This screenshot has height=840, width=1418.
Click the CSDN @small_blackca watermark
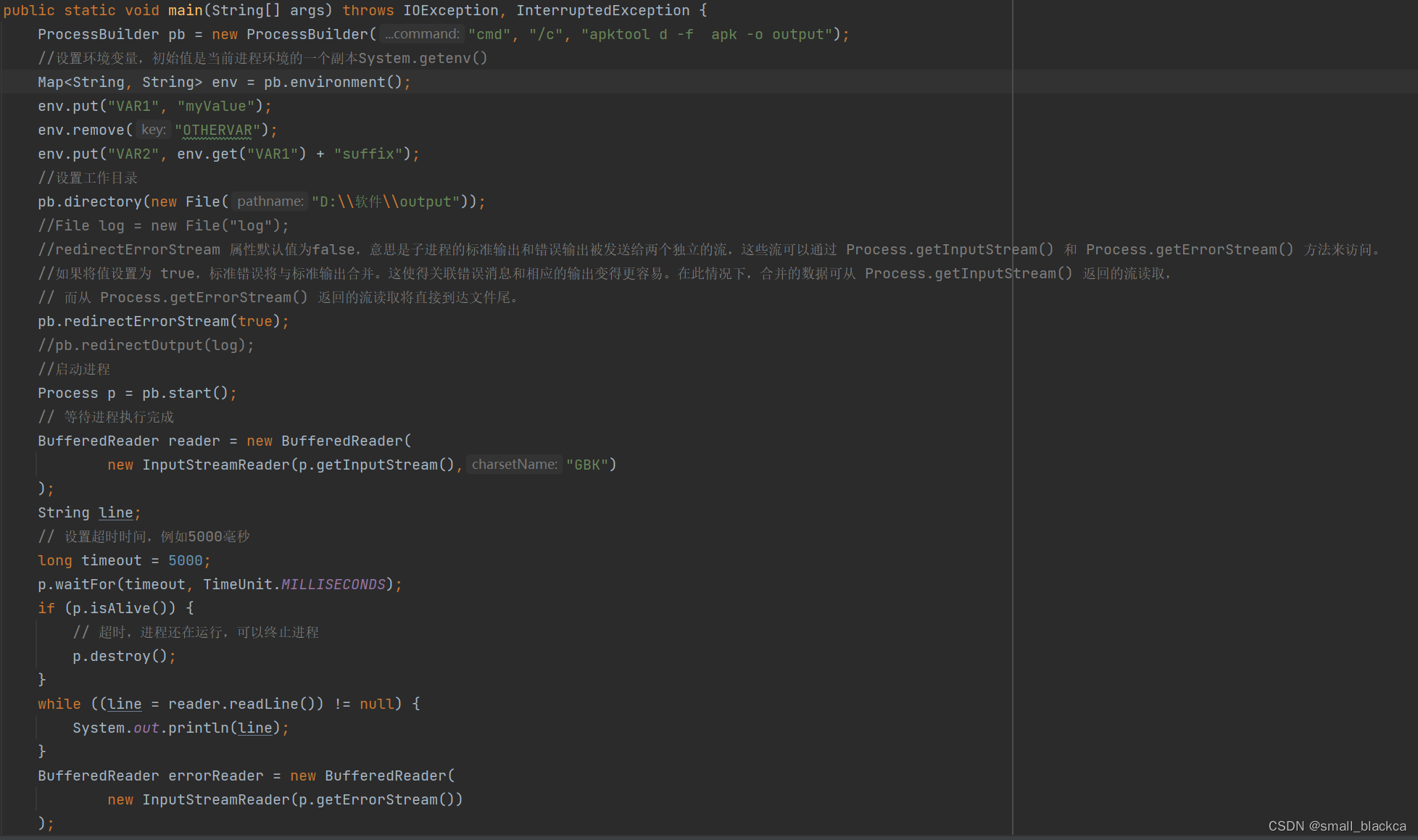1336,826
